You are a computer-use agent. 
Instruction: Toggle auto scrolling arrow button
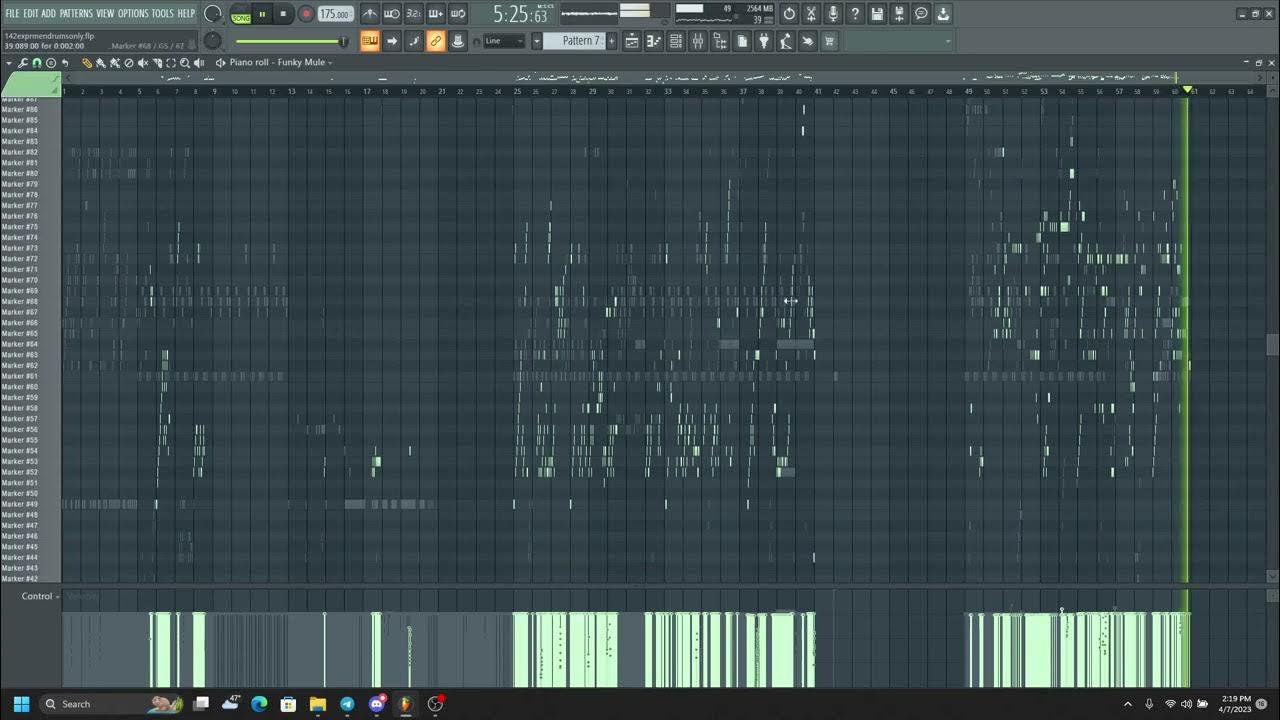392,41
